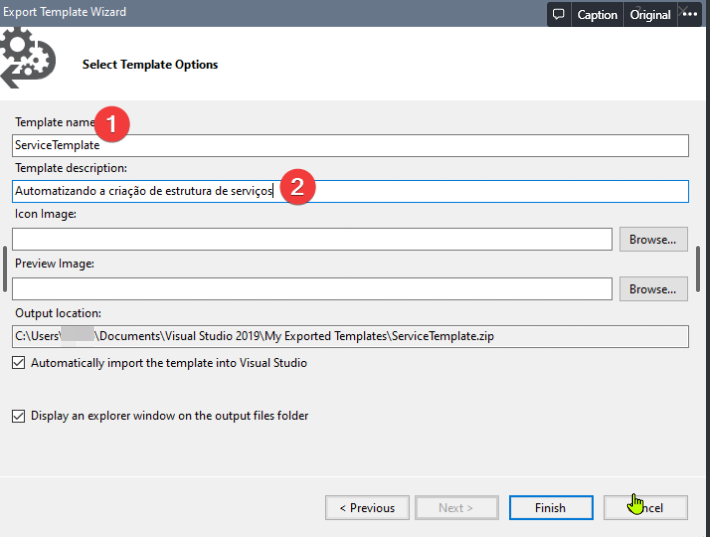Click the Template description label
This screenshot has height=537, width=710.
71,168
